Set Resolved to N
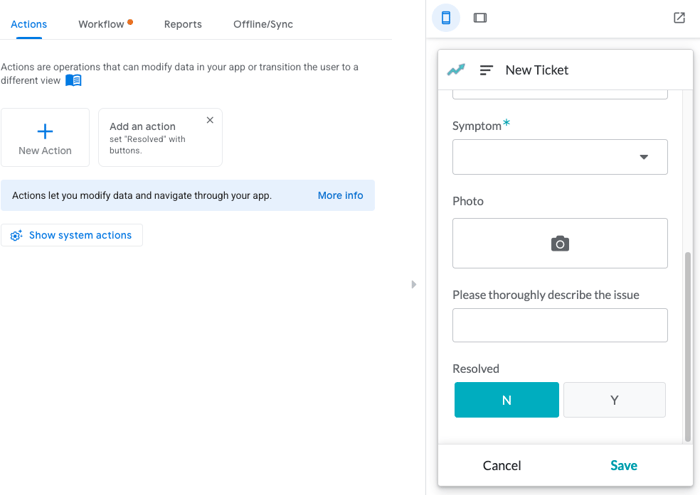Screen dimensions: 700x495 506,400
